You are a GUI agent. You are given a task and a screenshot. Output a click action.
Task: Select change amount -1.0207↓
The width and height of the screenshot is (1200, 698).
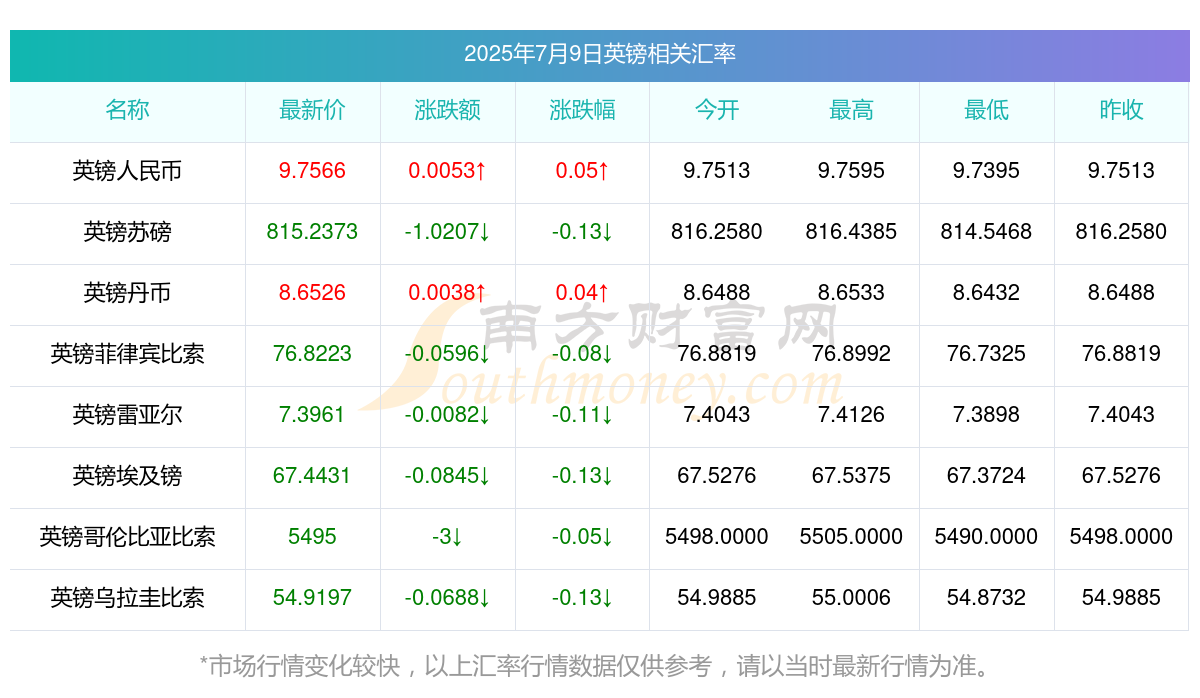click(447, 232)
